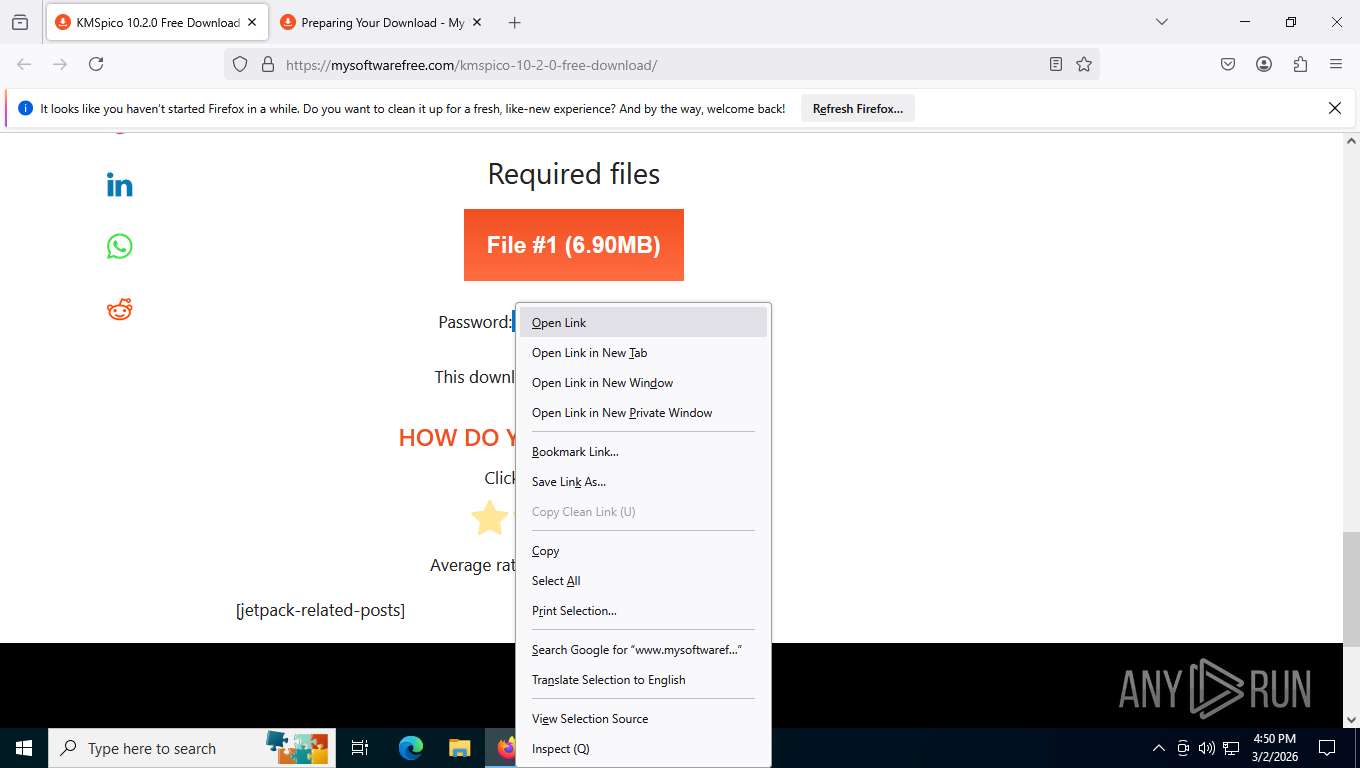Open the volume control in tray

[1207, 748]
